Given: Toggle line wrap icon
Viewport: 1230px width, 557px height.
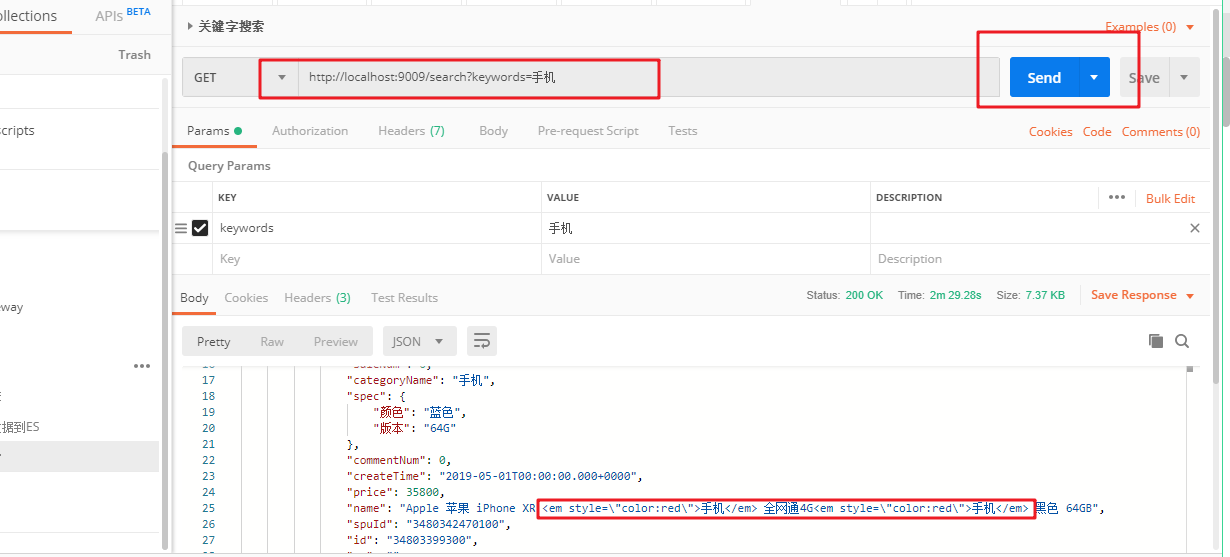Looking at the screenshot, I should (x=482, y=341).
